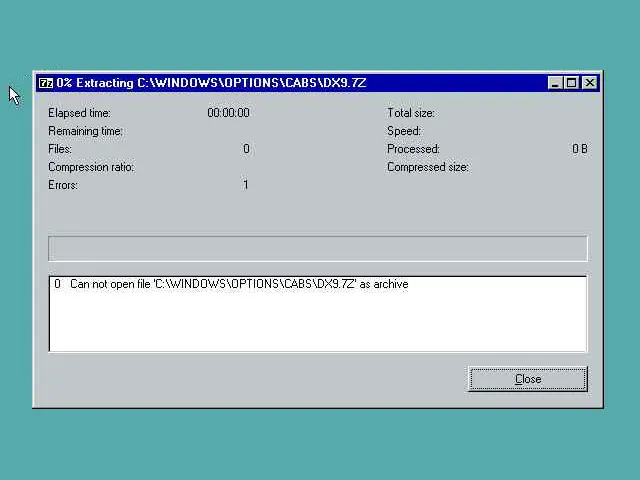Click the error message list box area
640x480 pixels.
point(318,313)
